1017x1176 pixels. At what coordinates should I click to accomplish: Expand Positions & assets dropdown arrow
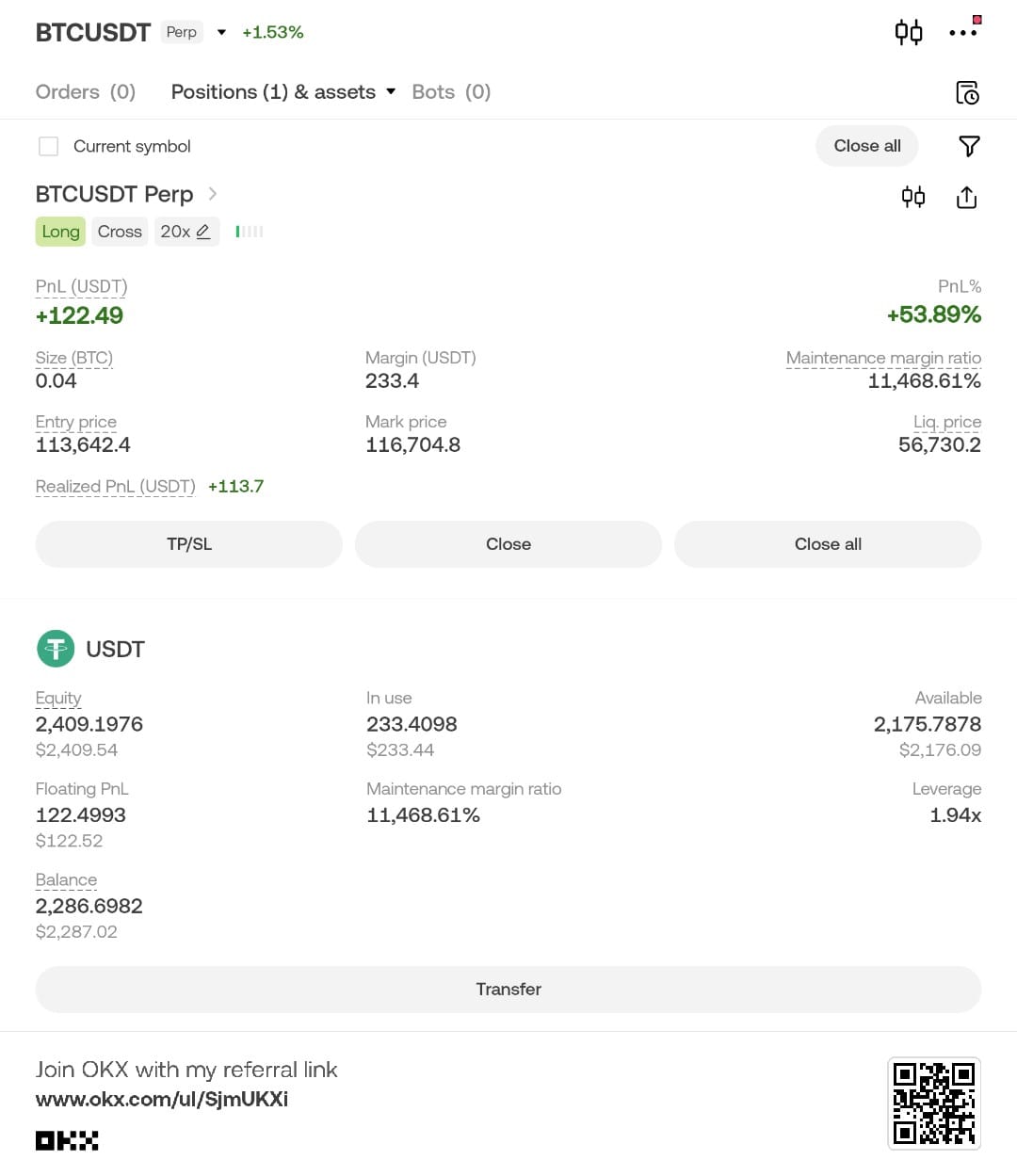(391, 91)
